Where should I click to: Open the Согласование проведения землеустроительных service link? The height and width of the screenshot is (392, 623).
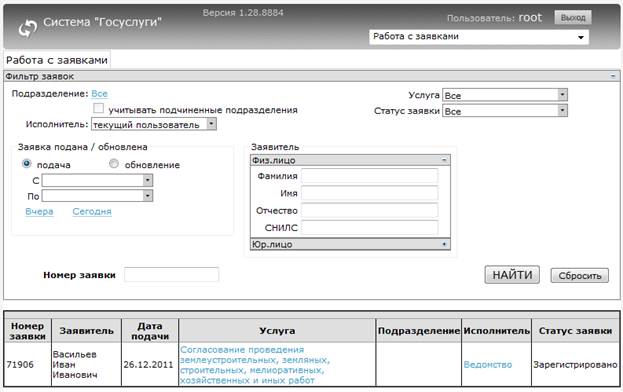255,365
